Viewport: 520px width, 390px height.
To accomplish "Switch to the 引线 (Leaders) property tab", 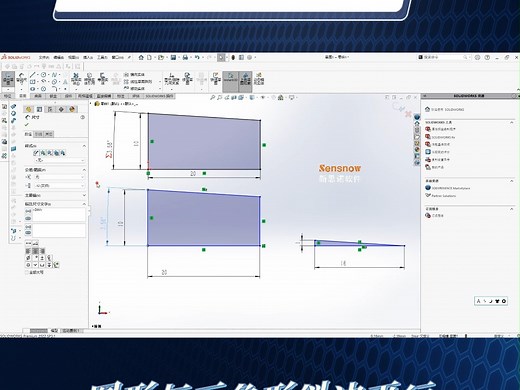I will point(39,134).
